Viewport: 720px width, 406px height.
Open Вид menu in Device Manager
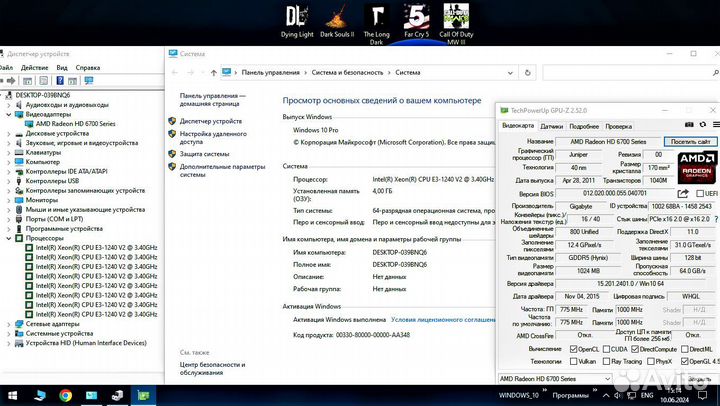click(62, 68)
